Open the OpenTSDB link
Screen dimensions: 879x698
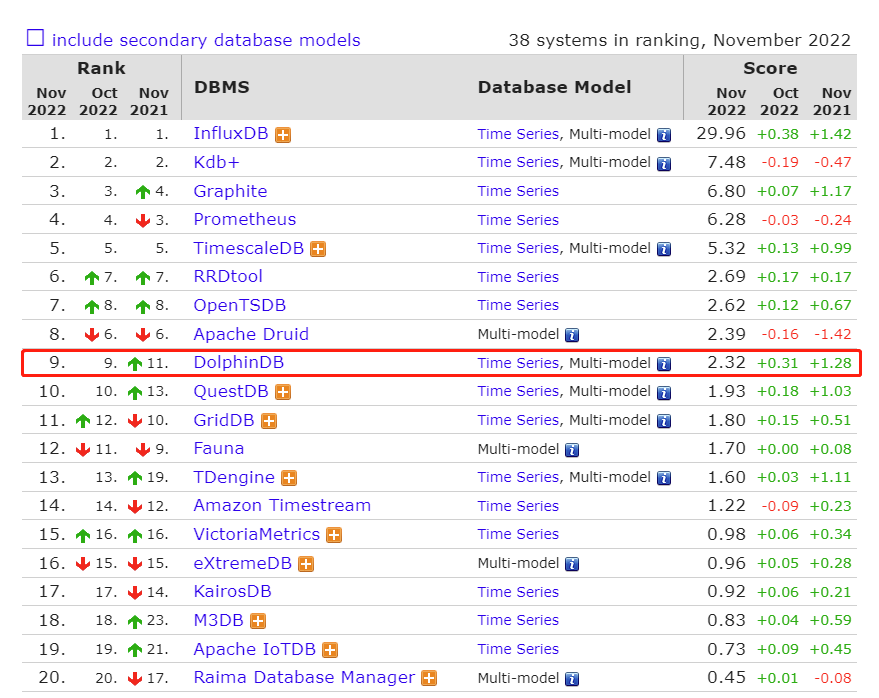(x=240, y=305)
